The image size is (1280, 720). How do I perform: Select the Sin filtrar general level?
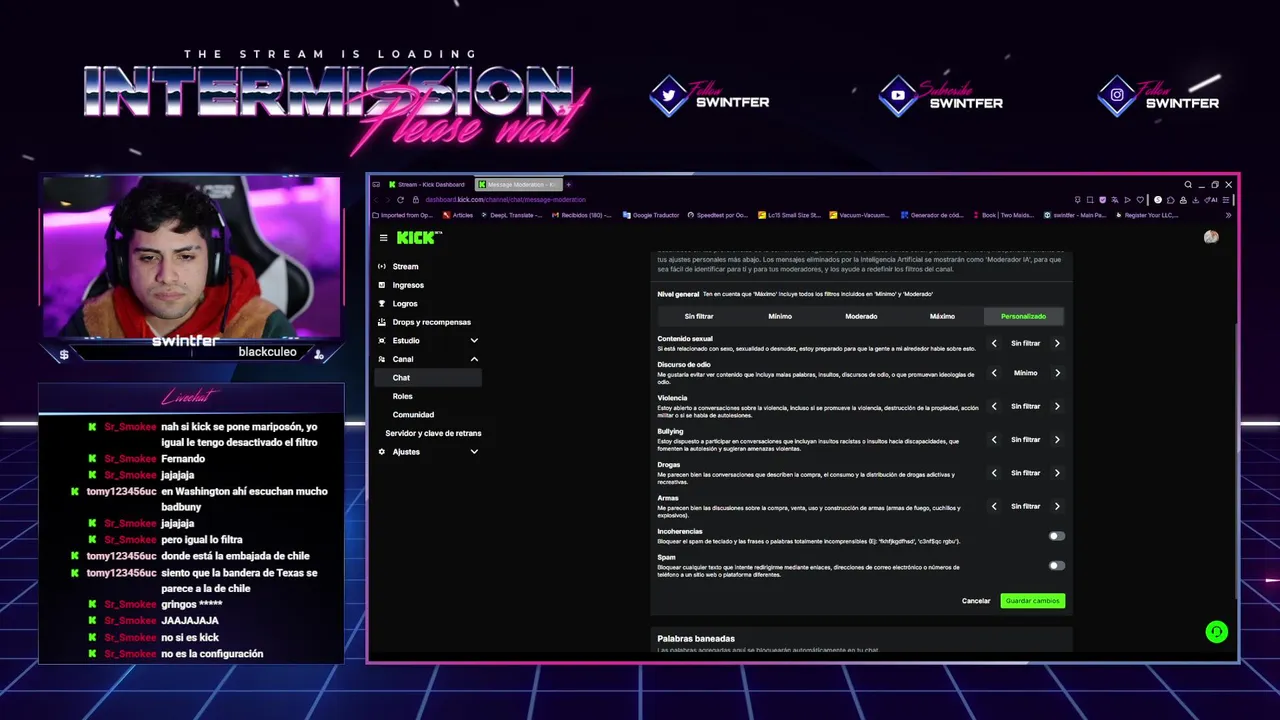coord(699,316)
